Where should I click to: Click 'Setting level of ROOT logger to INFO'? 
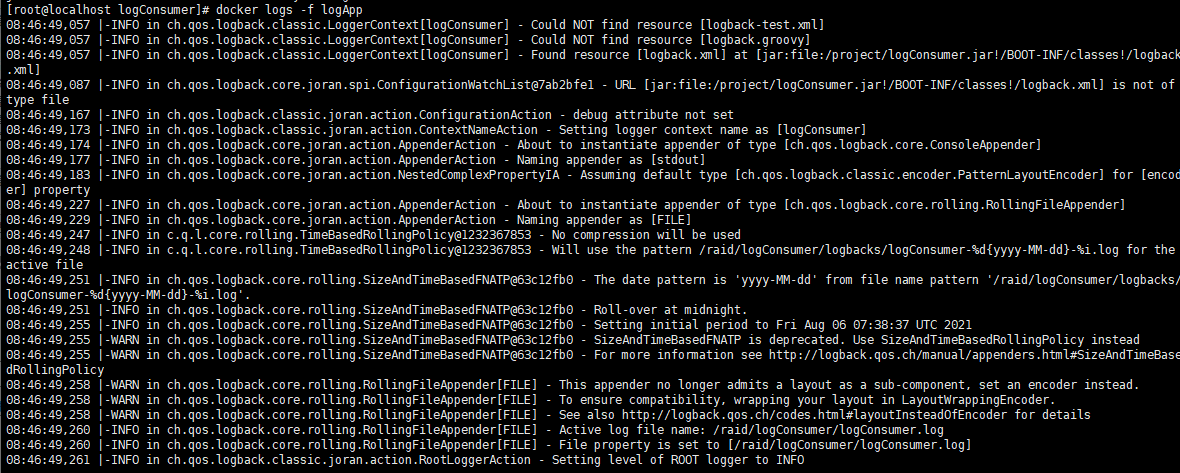(405, 460)
